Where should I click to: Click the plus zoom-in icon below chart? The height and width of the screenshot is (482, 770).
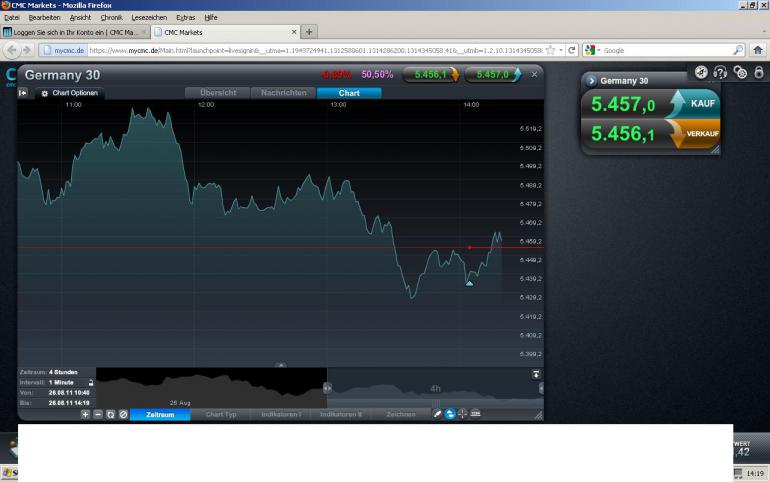[85, 414]
